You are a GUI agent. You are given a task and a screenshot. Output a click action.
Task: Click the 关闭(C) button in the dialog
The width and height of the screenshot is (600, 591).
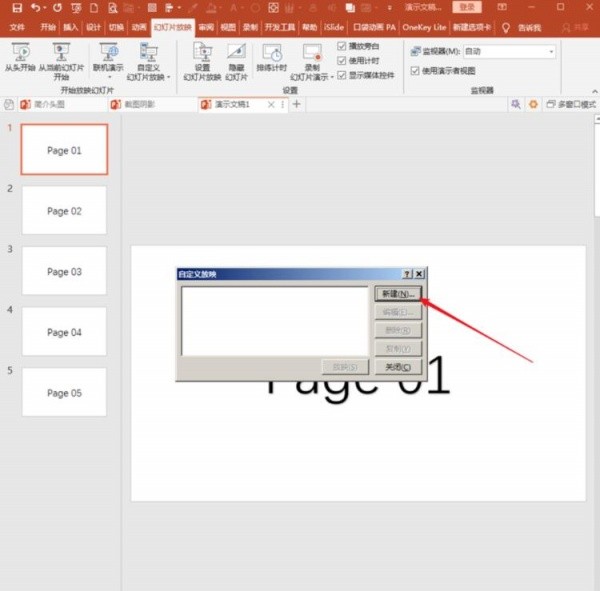click(x=398, y=367)
